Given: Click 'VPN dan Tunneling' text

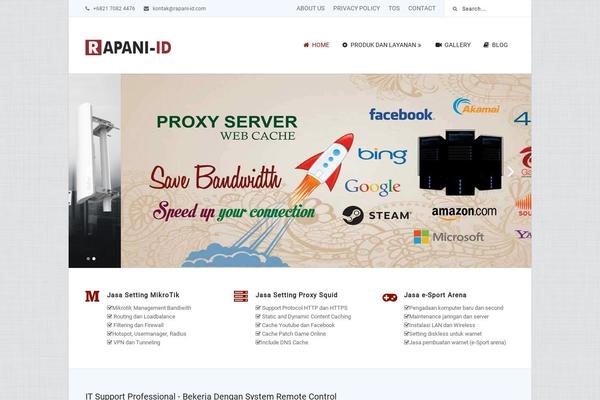Looking at the screenshot, I should [x=137, y=342].
